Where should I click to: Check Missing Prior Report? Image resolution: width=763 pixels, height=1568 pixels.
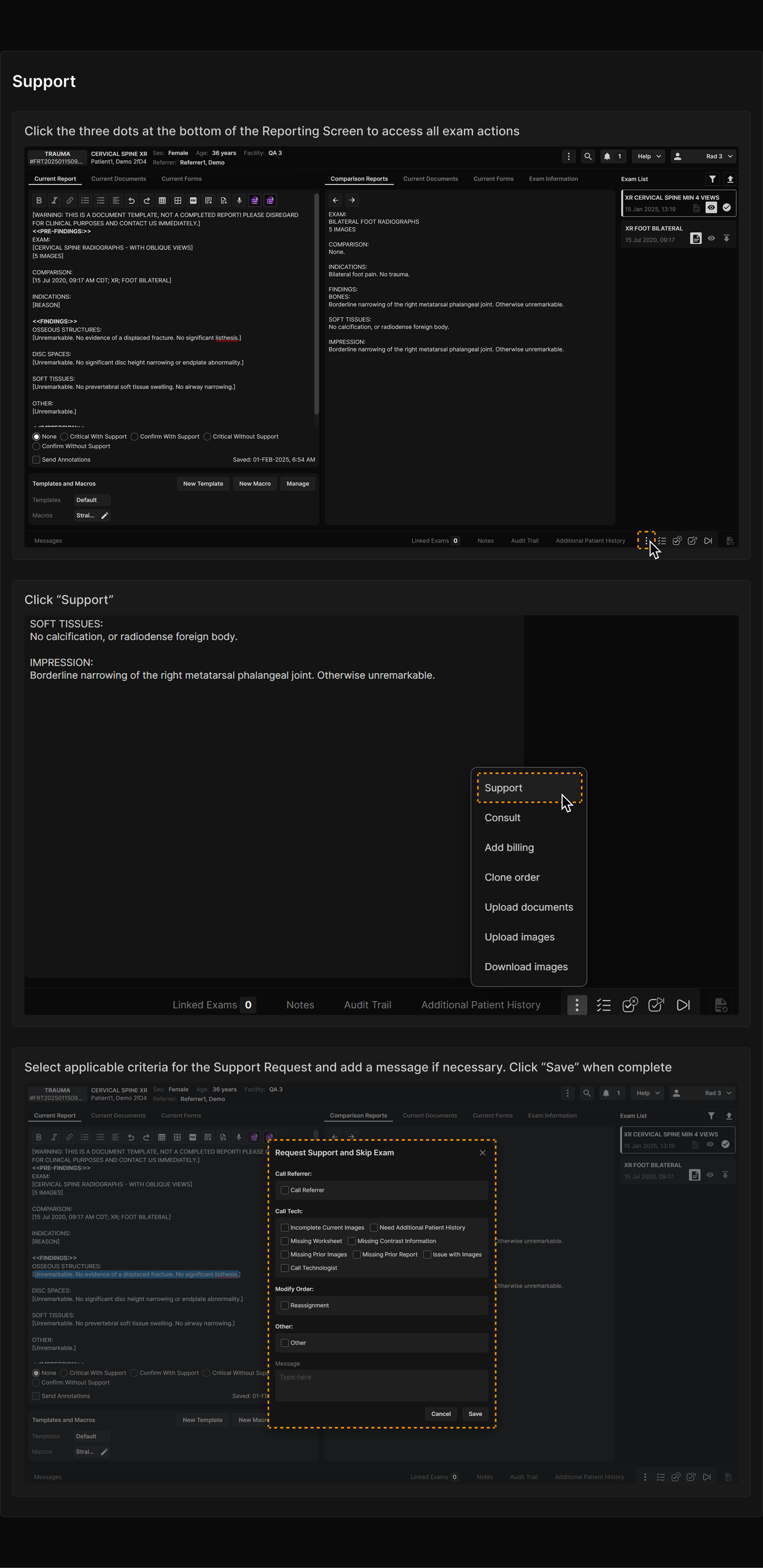click(357, 1254)
